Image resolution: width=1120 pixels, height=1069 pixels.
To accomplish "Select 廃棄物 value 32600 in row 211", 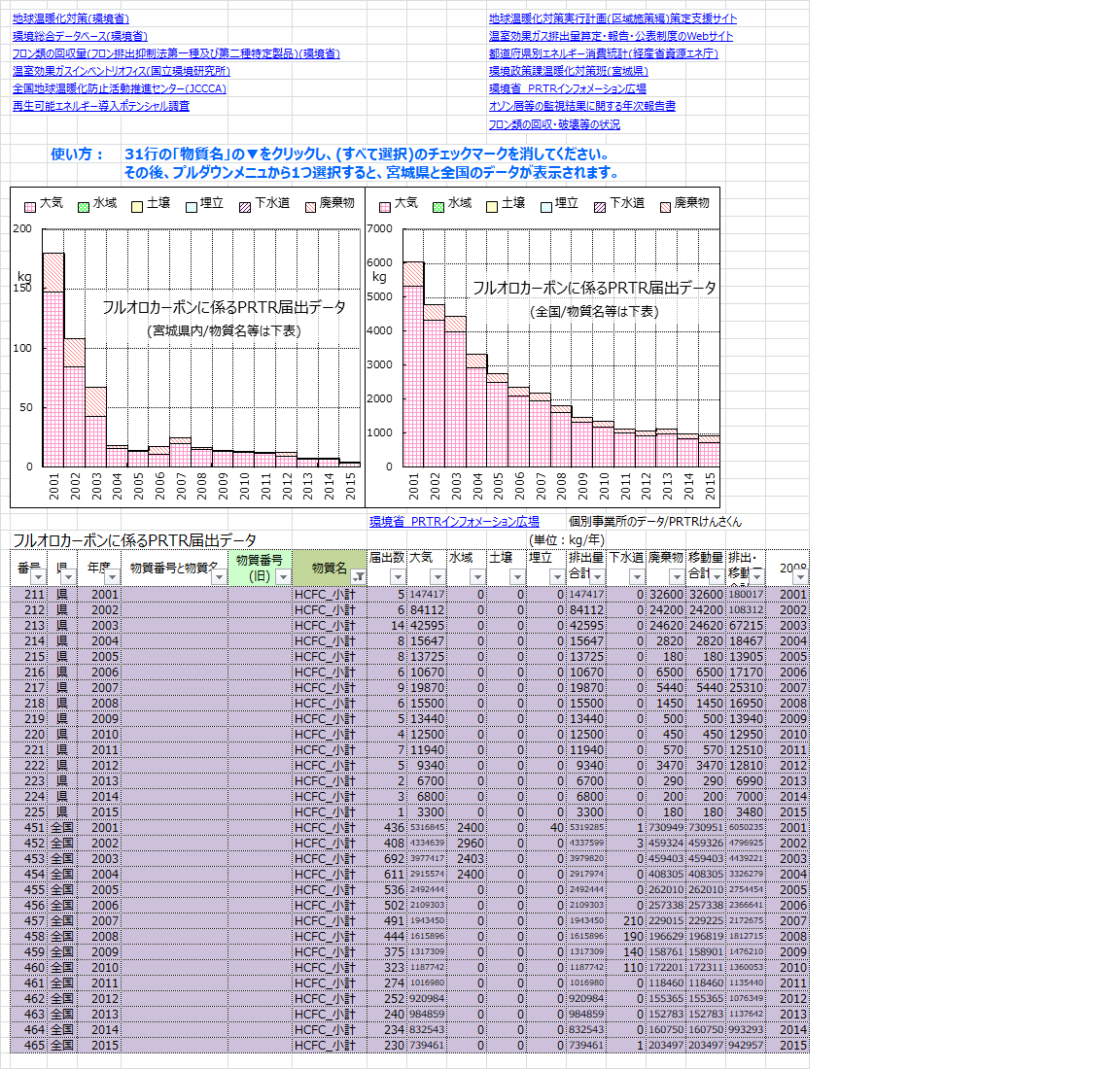I will [666, 594].
